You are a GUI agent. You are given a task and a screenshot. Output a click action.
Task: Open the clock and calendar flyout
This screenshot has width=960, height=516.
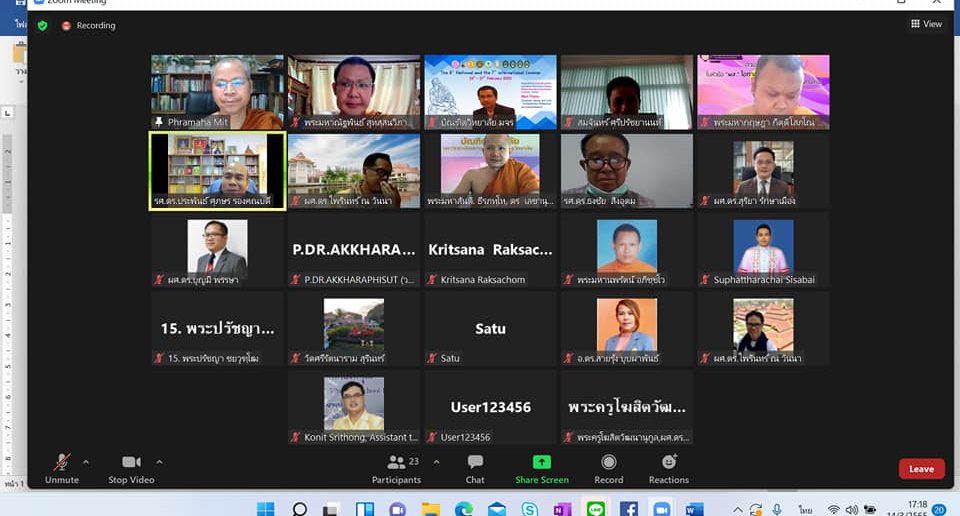[908, 508]
